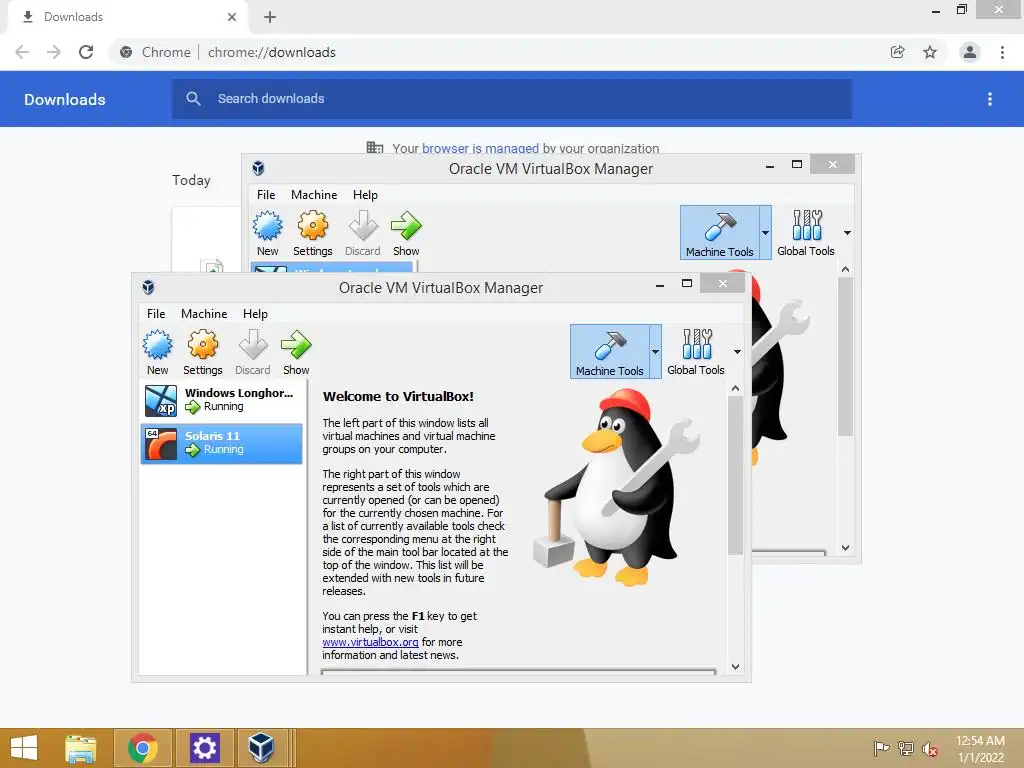The image size is (1024, 768).
Task: Open Settings in the front VirtualBox window
Action: coord(202,353)
